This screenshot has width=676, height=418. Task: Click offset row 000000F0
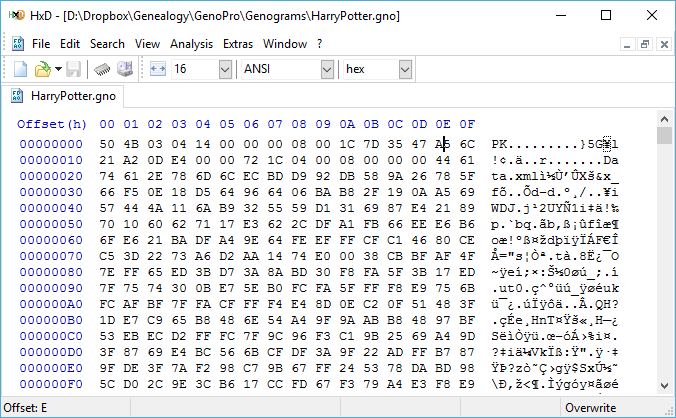[x=51, y=384]
